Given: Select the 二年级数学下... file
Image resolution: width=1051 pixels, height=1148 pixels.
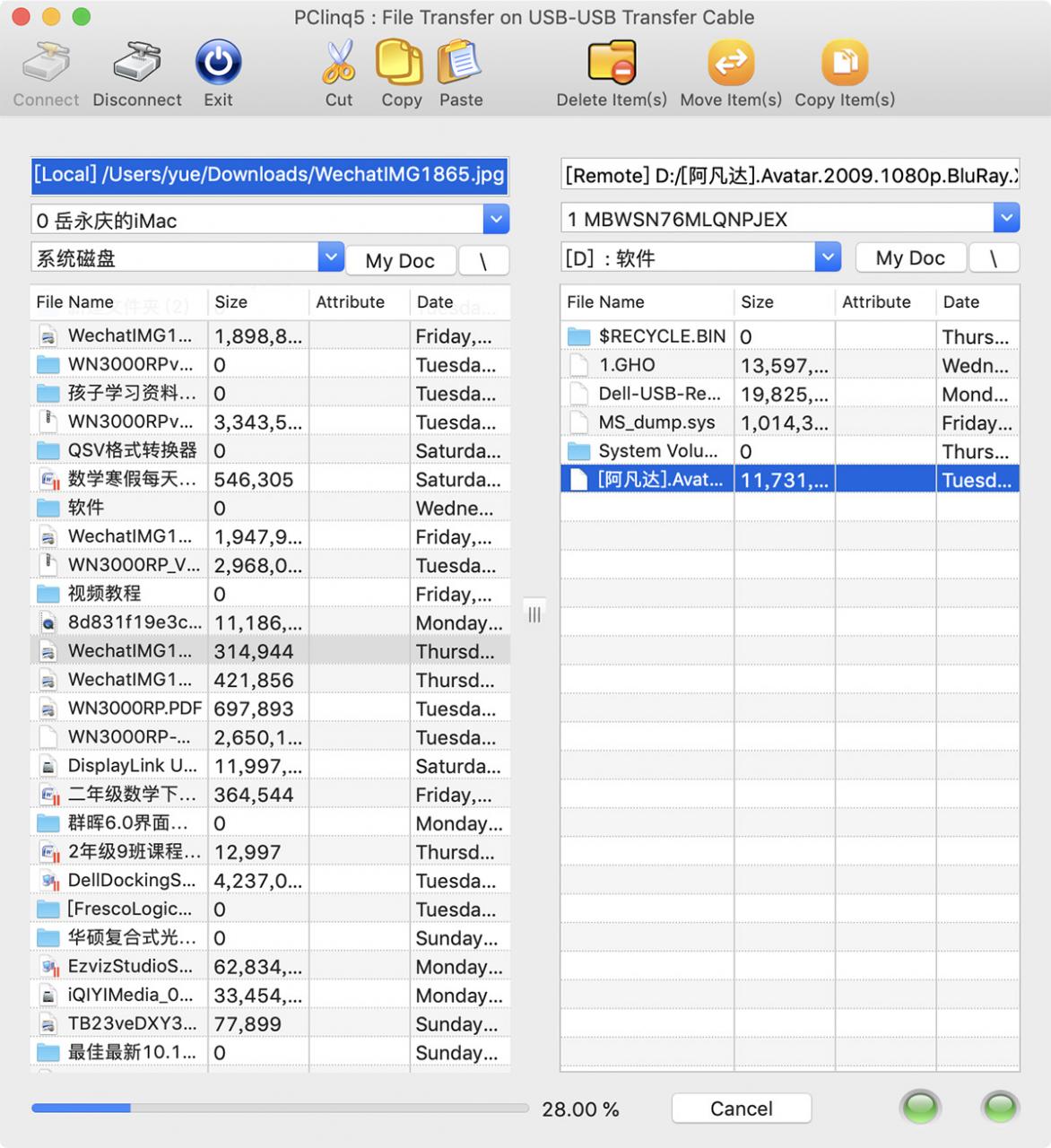Looking at the screenshot, I should point(270,795).
